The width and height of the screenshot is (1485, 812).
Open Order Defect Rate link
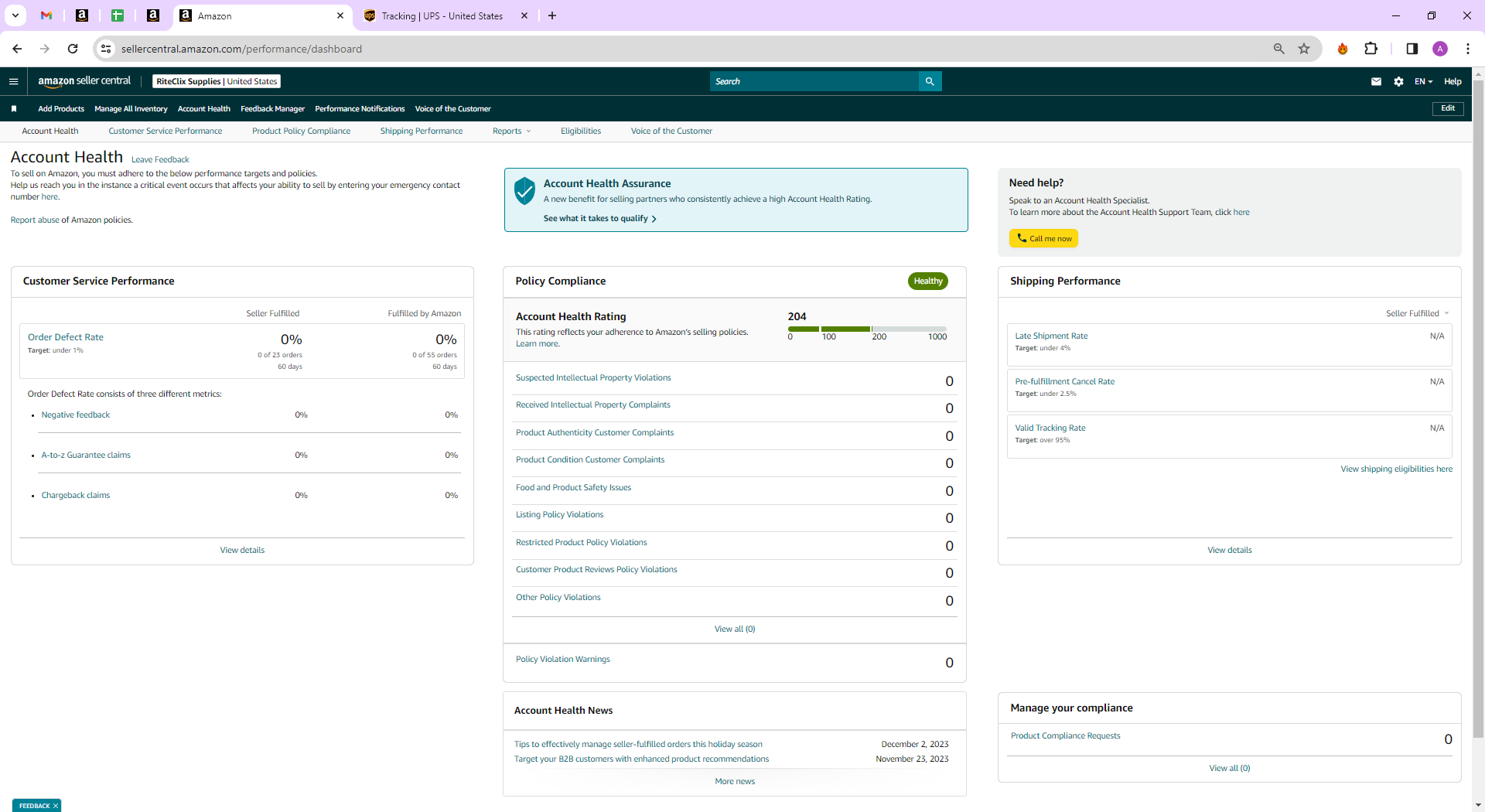(x=66, y=337)
